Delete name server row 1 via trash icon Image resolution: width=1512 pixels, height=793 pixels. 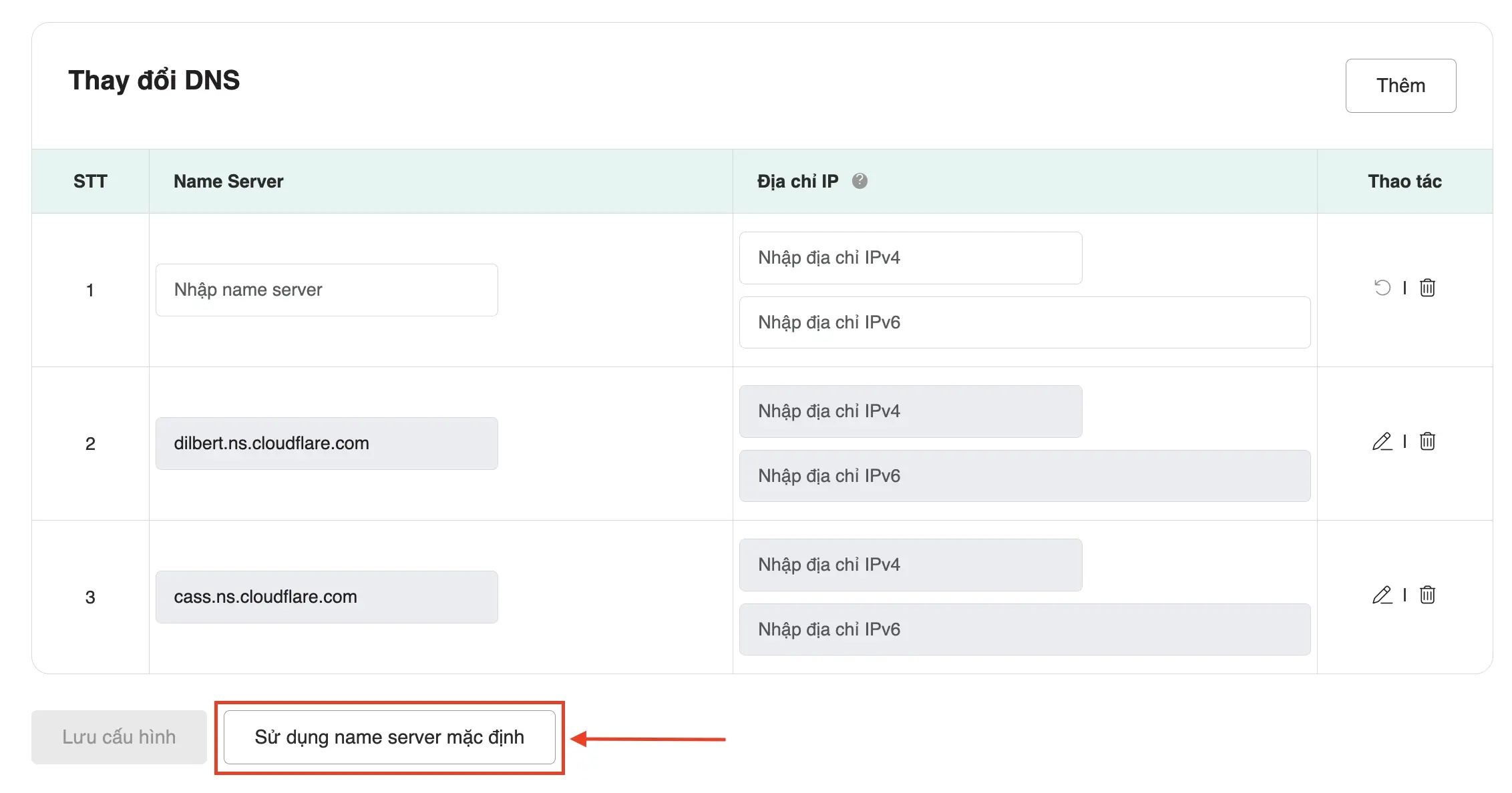[1427, 288]
